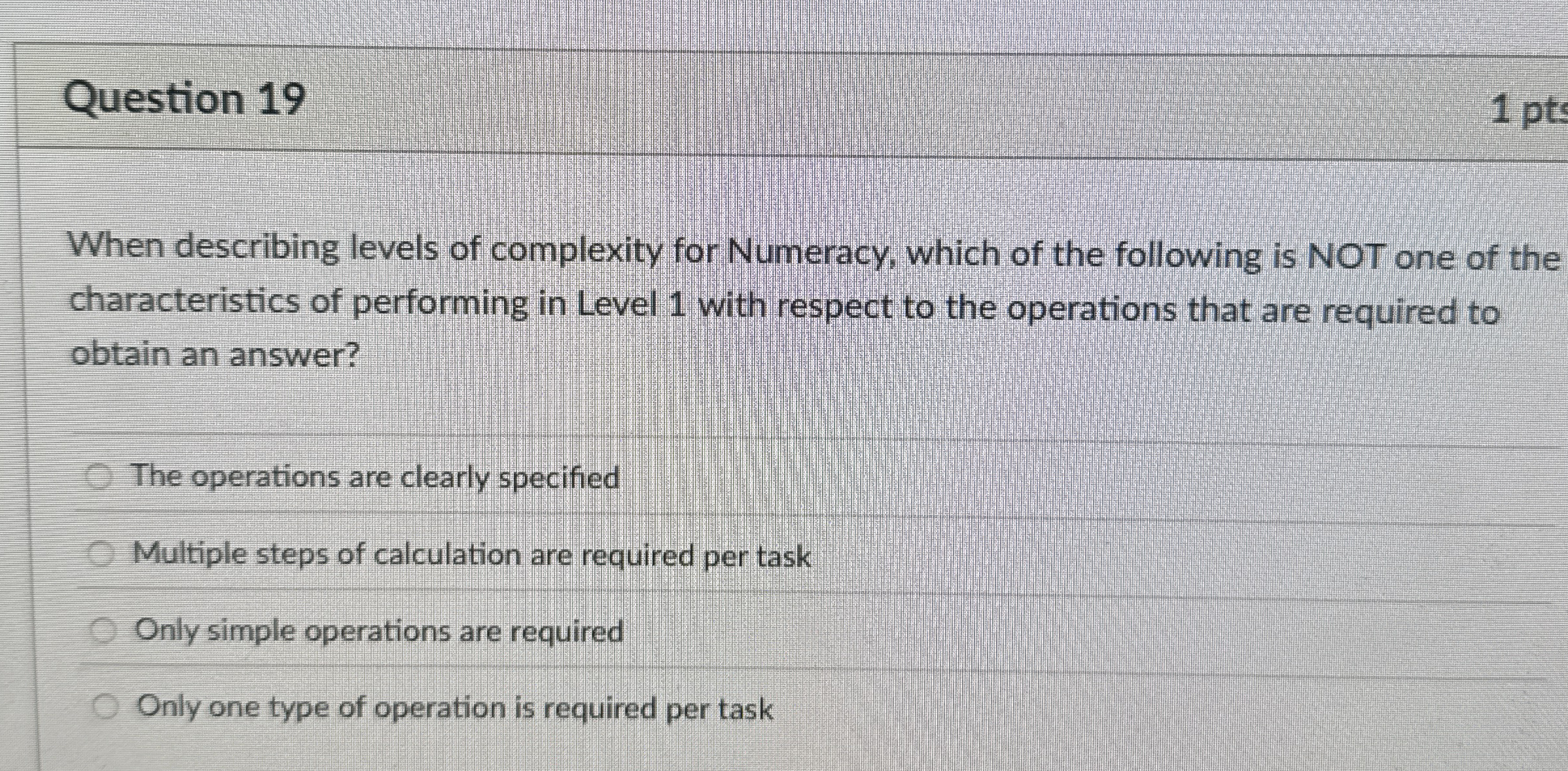Click the 'Question 19' header
This screenshot has height=771, width=1568.
pos(187,97)
